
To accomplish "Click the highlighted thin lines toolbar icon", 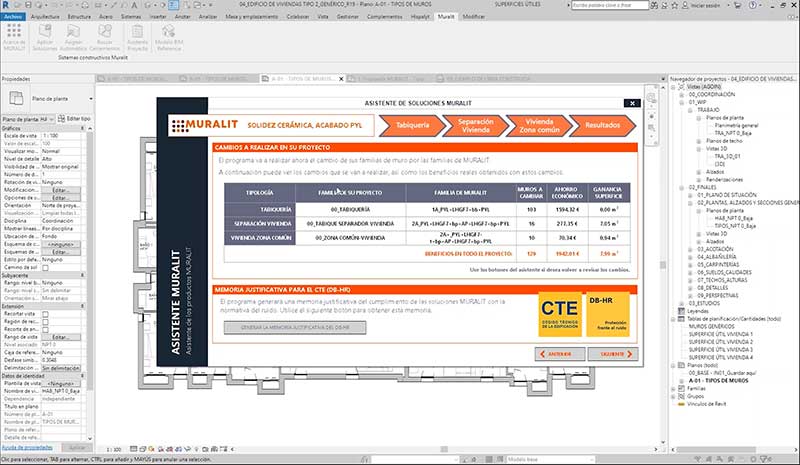I will (173, 5).
